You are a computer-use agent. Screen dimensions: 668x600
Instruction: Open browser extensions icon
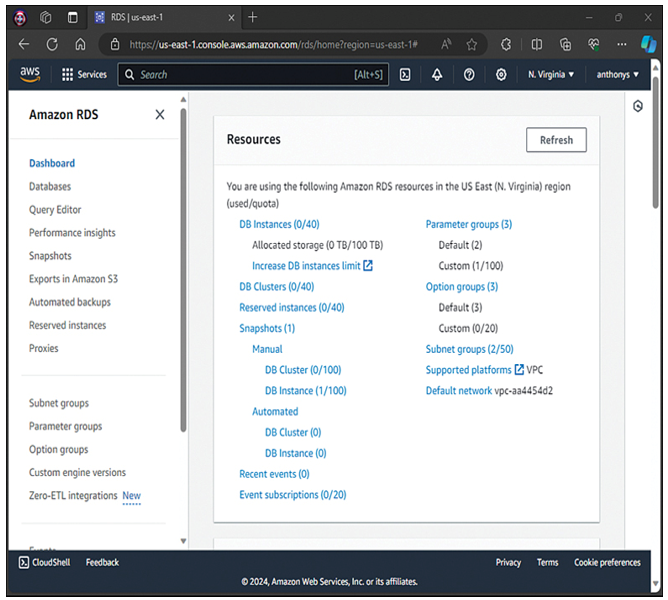pyautogui.click(x=506, y=44)
